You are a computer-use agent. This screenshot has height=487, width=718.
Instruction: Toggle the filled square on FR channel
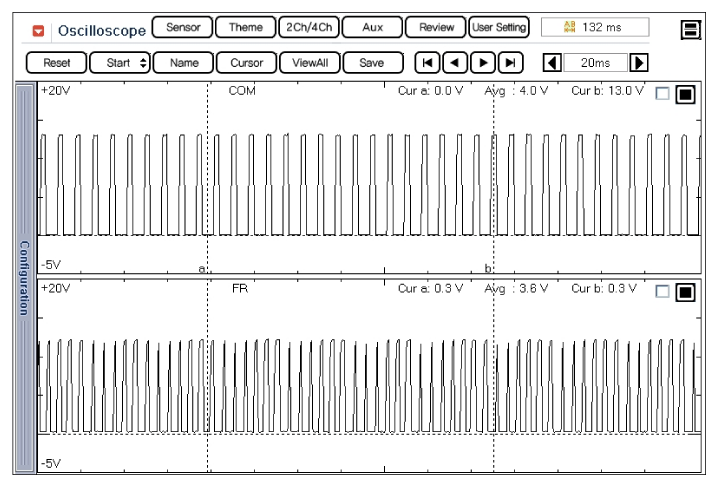point(685,292)
